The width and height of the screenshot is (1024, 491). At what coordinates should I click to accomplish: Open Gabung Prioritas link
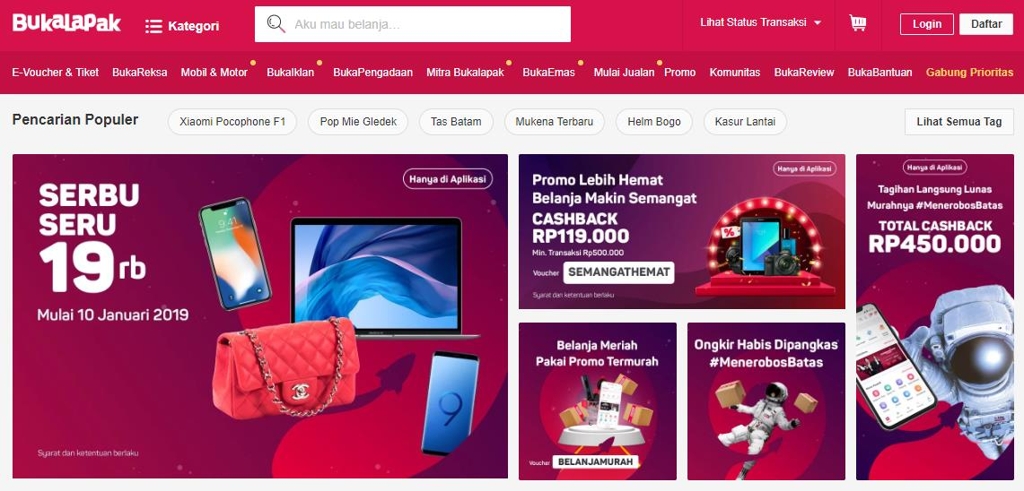[x=969, y=72]
